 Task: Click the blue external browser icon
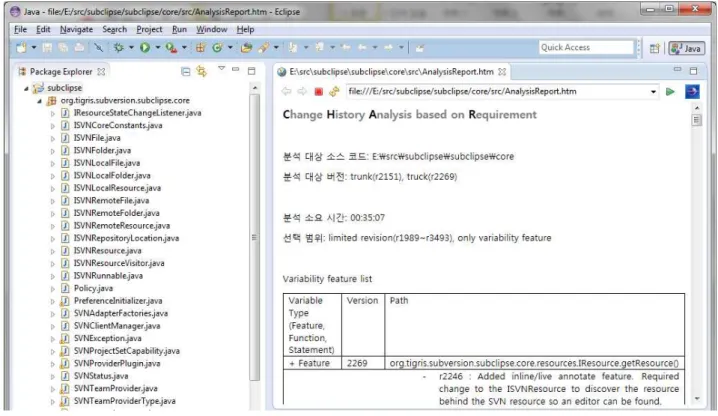click(x=692, y=92)
